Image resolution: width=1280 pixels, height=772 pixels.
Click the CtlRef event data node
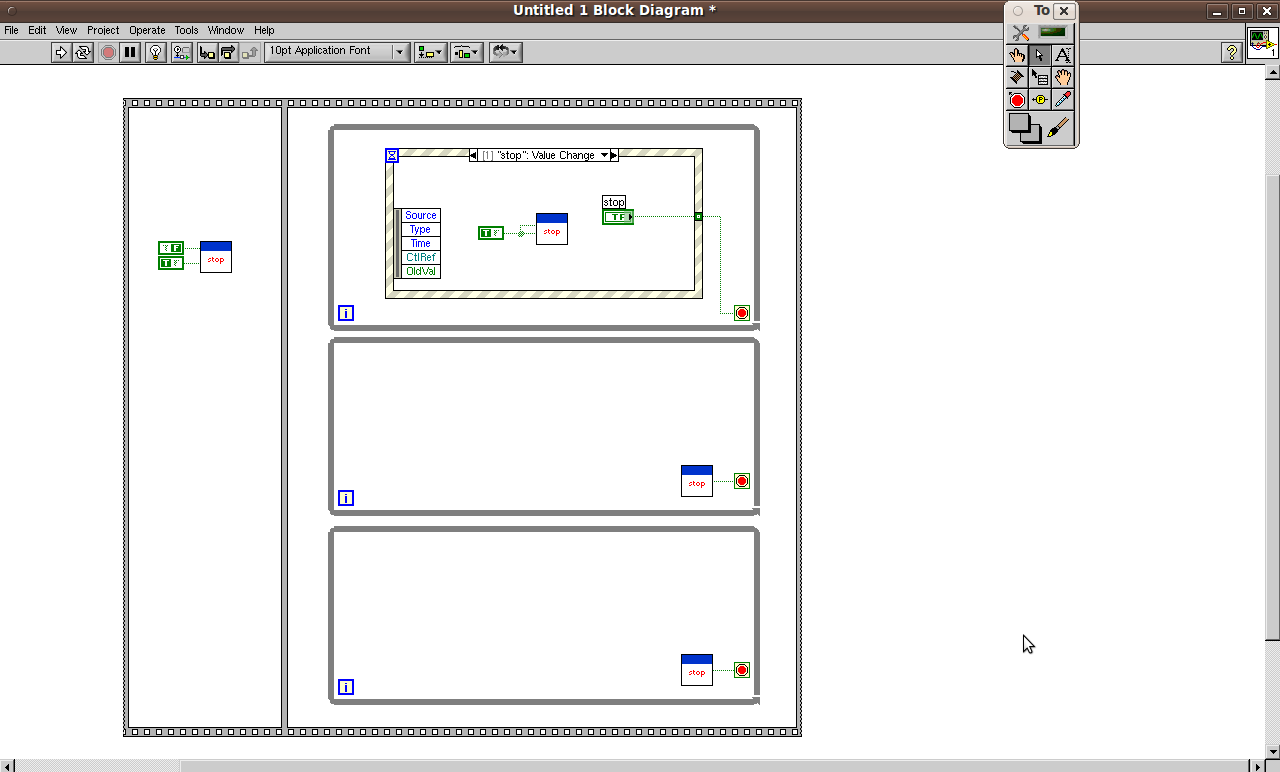coord(420,257)
